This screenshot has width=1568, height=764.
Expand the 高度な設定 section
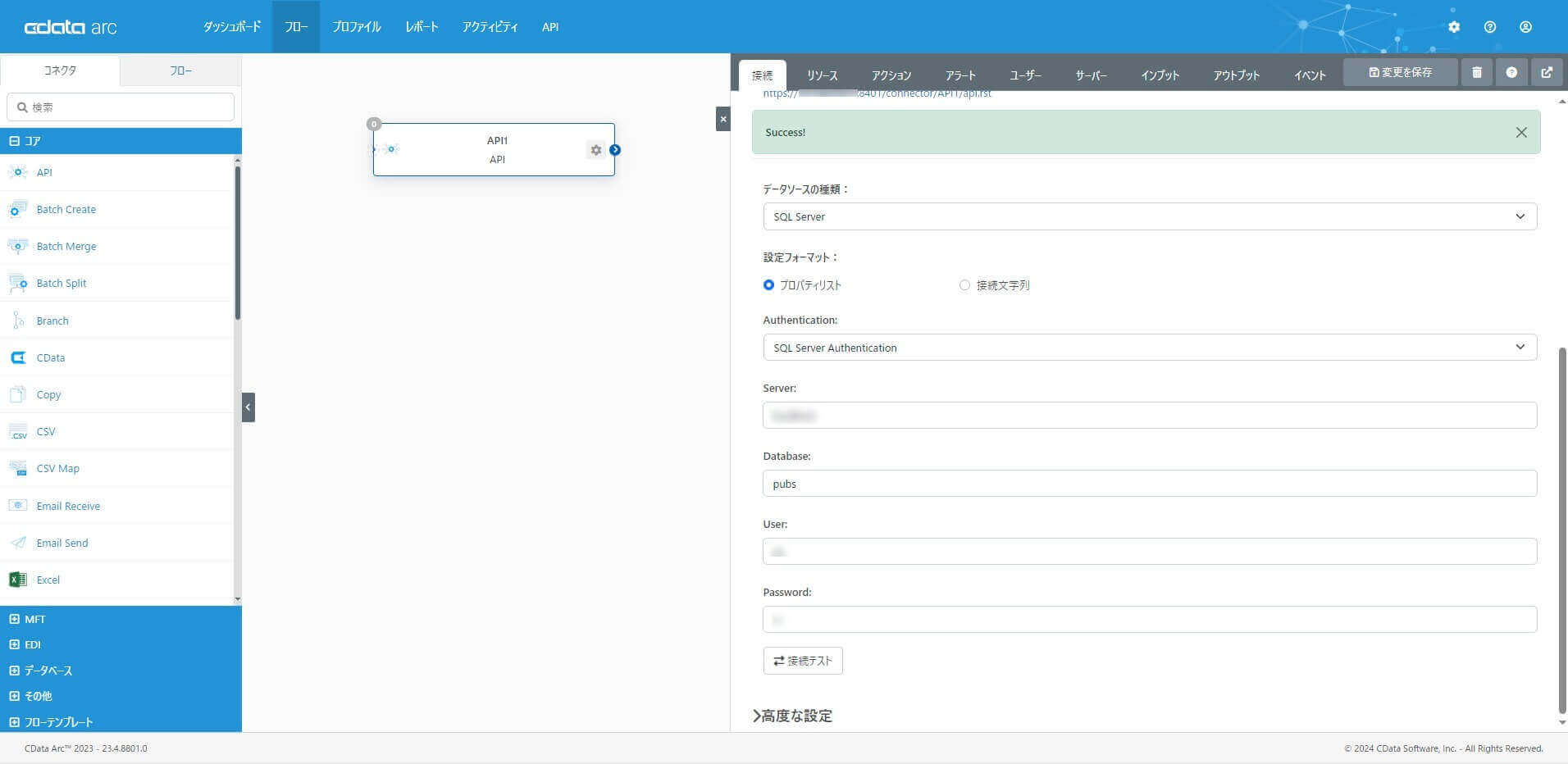(x=792, y=716)
